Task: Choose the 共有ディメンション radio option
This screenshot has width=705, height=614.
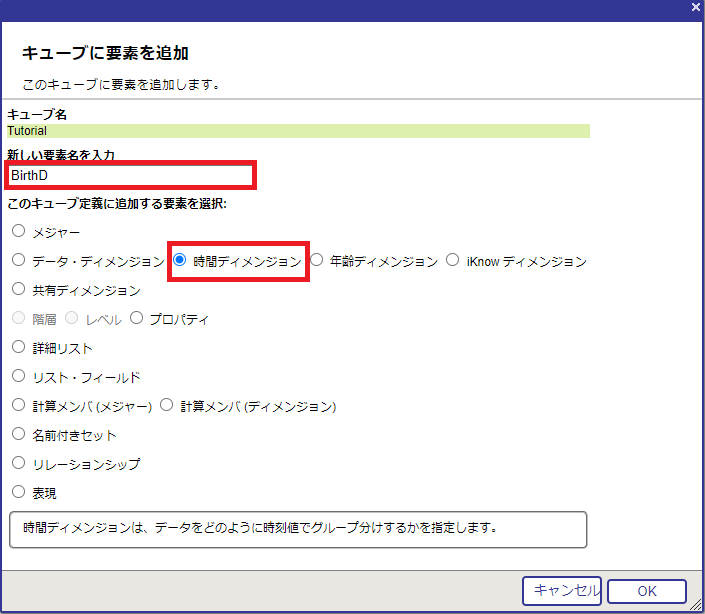Action: [x=18, y=290]
